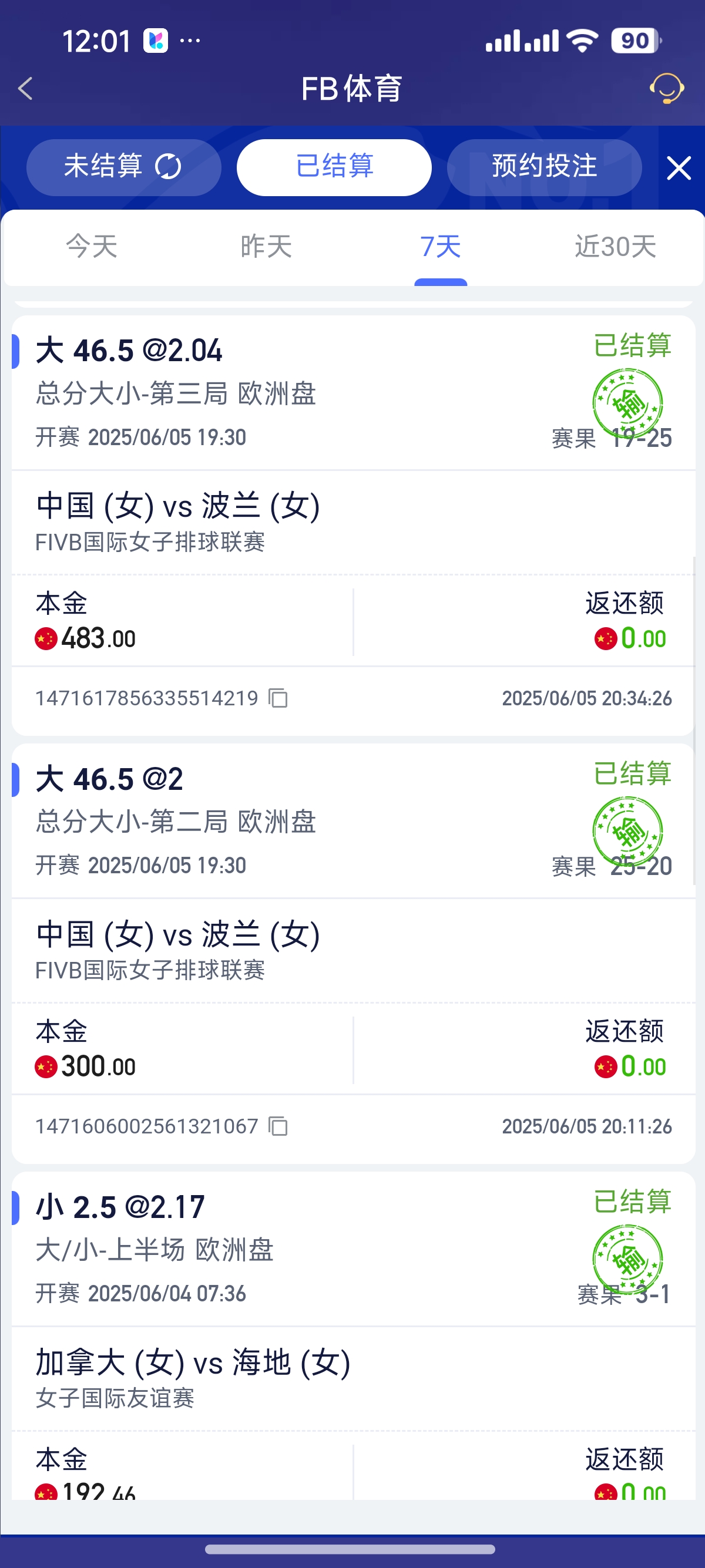The height and width of the screenshot is (1568, 705).
Task: Close the bet history panel with X
Action: pos(678,168)
